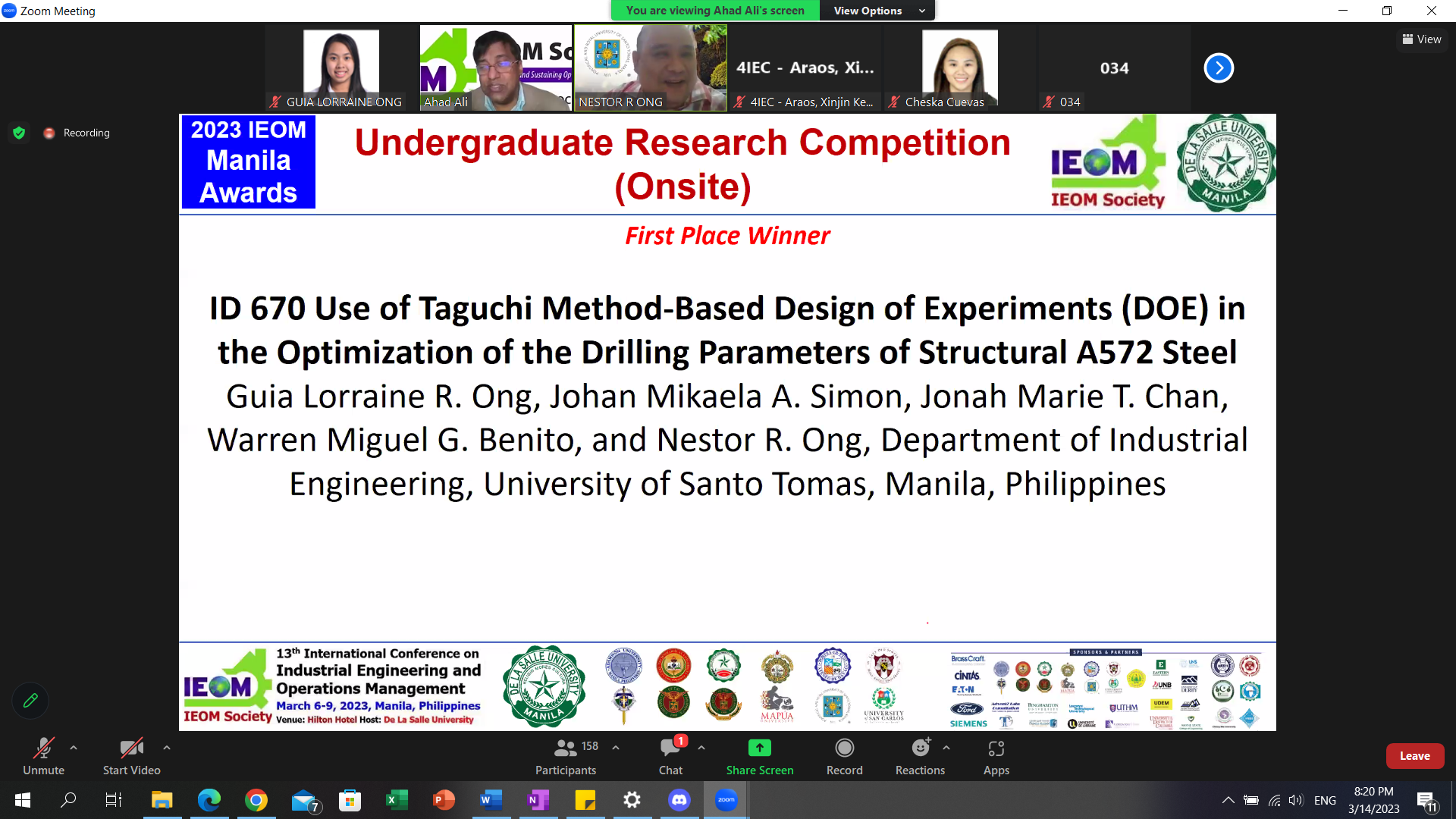
Task: Click the Zoom Meeting title bar icon
Action: pyautogui.click(x=9, y=11)
